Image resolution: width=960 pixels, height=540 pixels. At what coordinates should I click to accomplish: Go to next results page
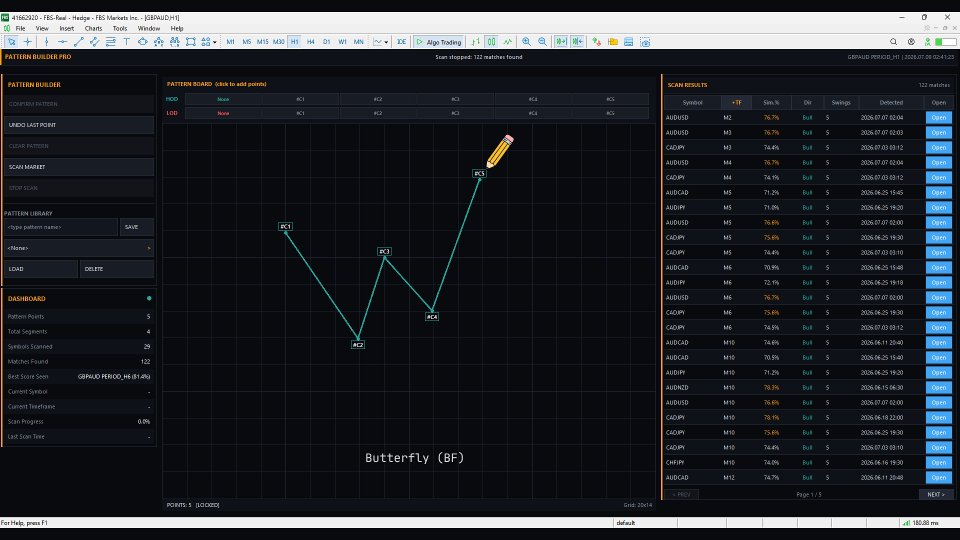click(x=936, y=495)
